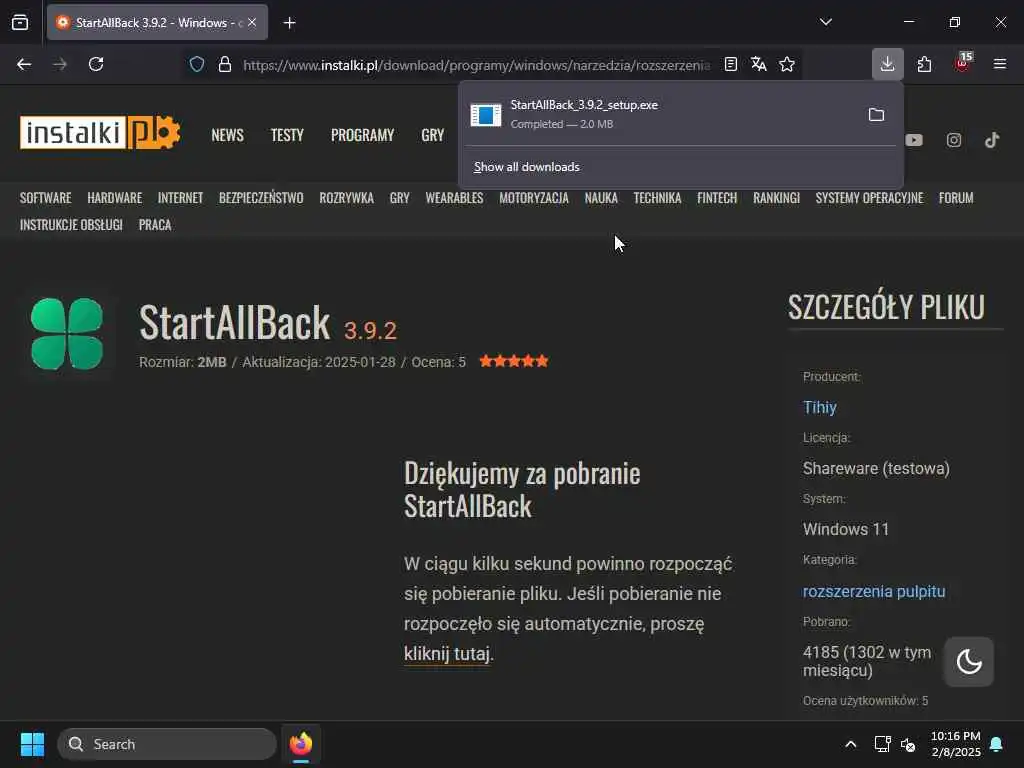The height and width of the screenshot is (768, 1024).
Task: Reload the current page
Action: point(96,65)
